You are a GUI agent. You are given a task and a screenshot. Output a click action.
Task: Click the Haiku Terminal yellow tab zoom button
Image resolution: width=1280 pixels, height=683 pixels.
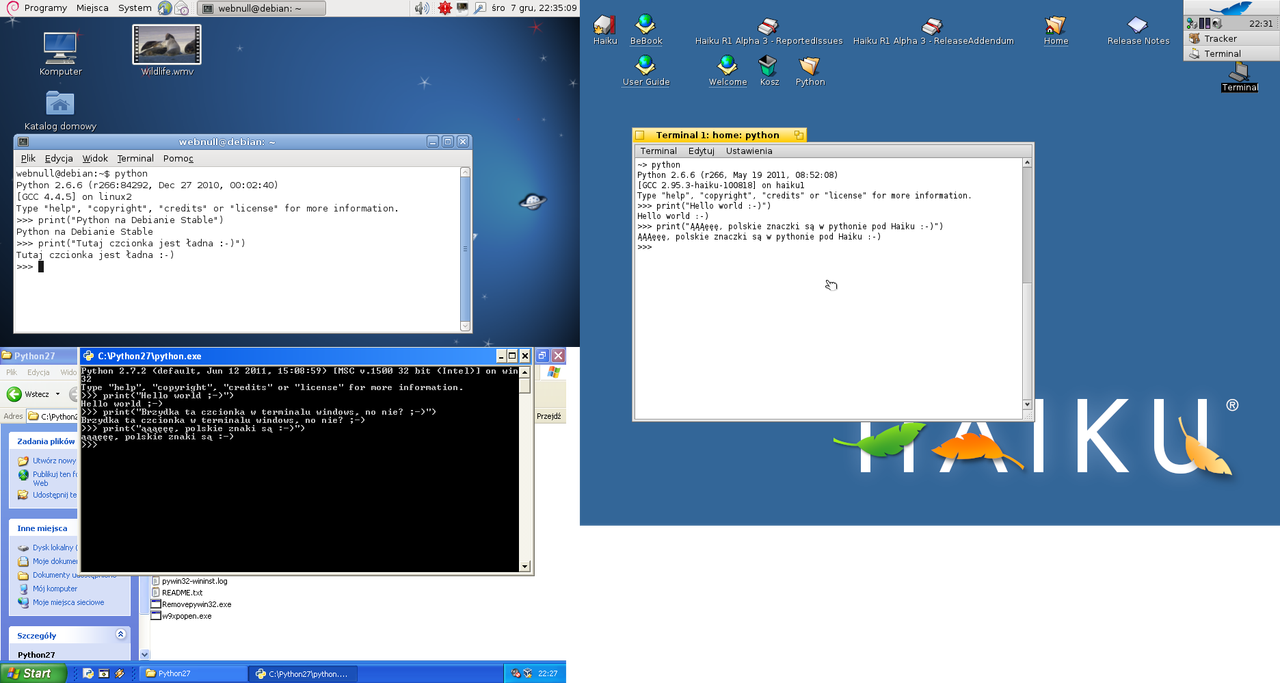click(x=799, y=135)
